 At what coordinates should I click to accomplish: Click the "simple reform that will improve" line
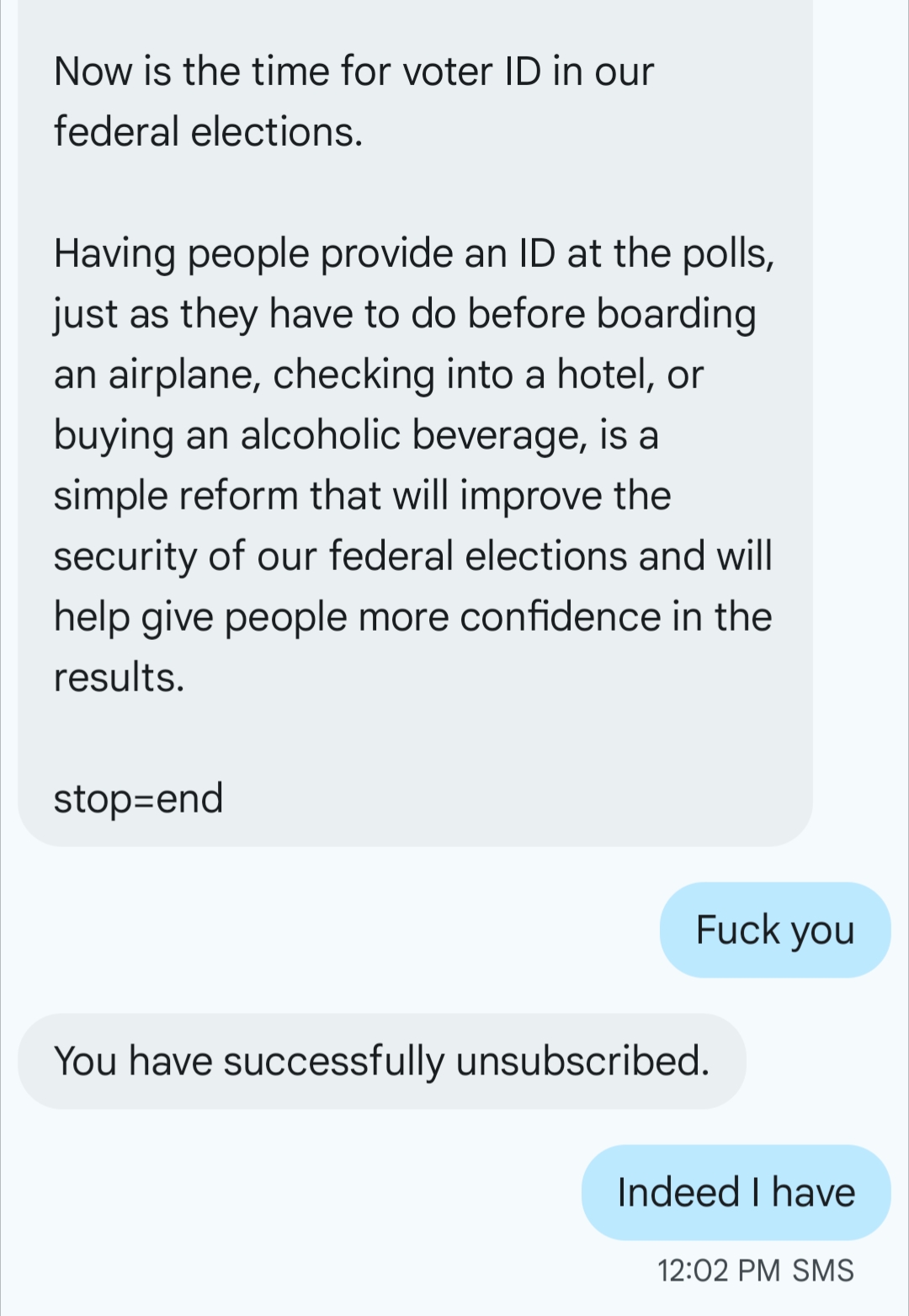click(362, 496)
